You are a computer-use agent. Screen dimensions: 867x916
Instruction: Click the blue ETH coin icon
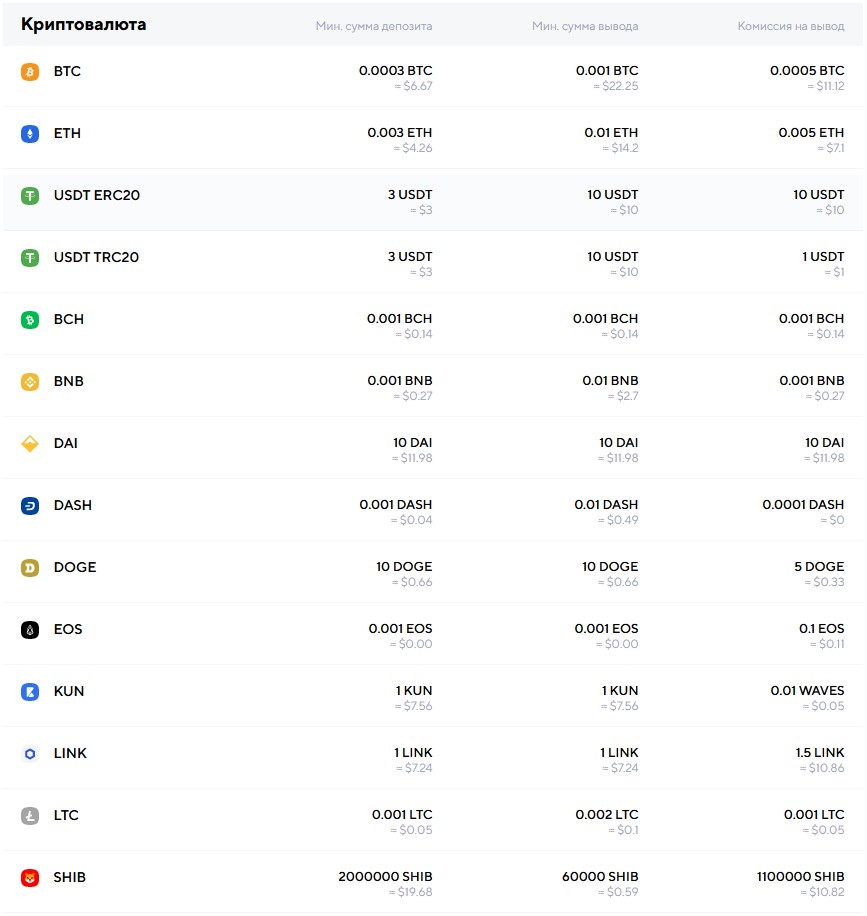point(30,134)
